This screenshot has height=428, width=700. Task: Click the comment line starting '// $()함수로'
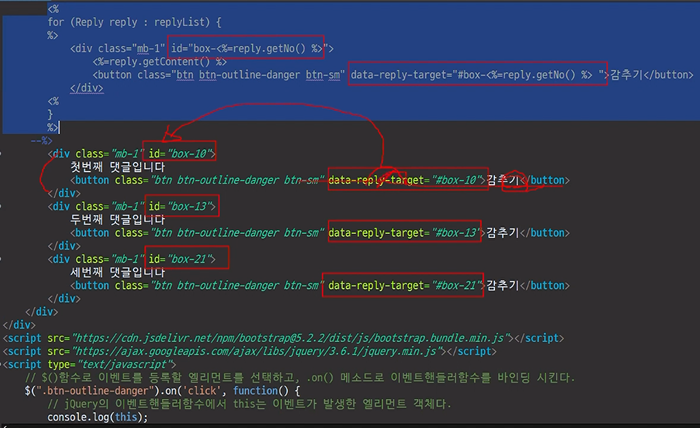[x=300, y=378]
